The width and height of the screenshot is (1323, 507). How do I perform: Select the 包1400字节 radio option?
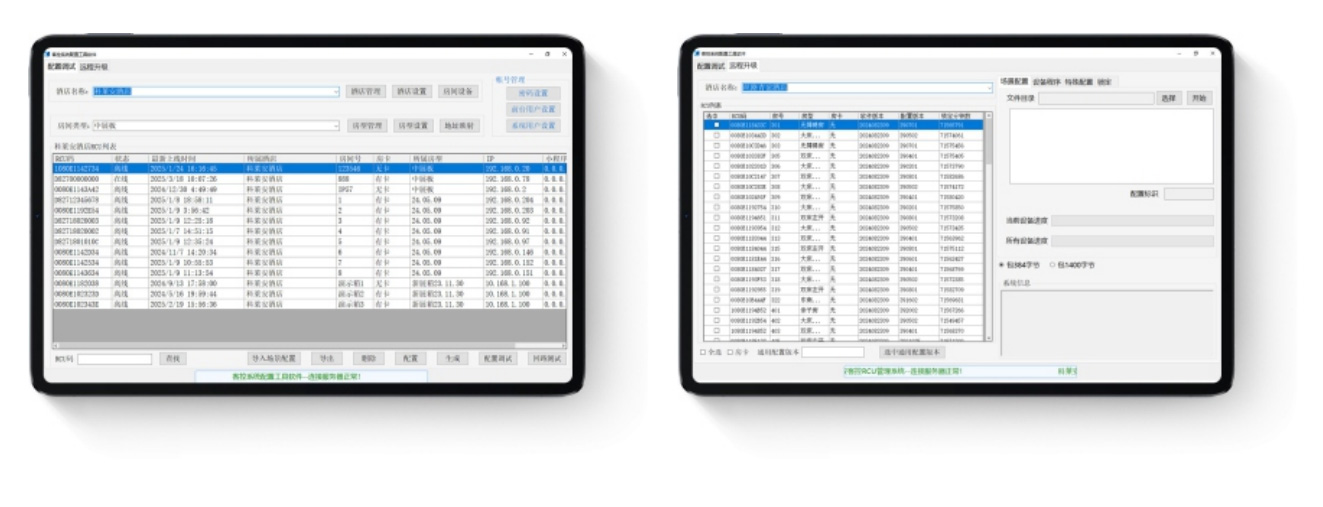pyautogui.click(x=1052, y=265)
